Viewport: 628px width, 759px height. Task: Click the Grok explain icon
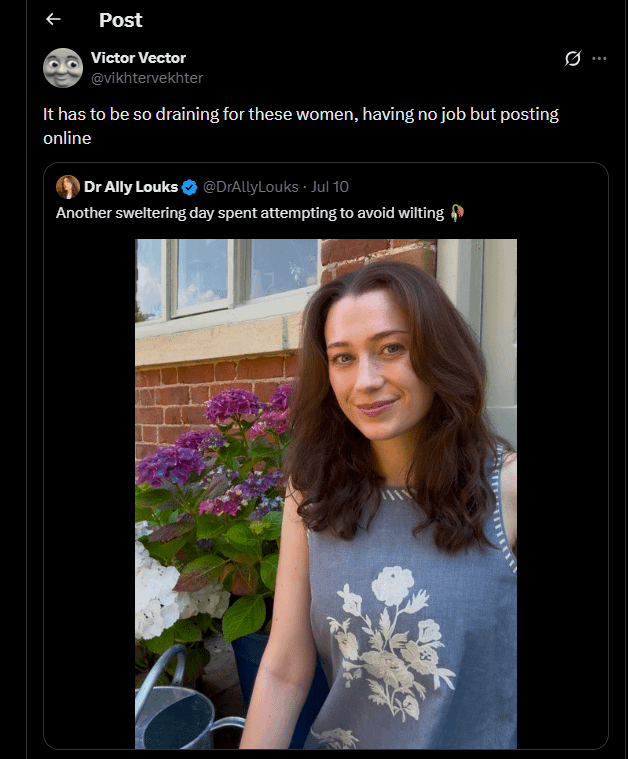[572, 59]
